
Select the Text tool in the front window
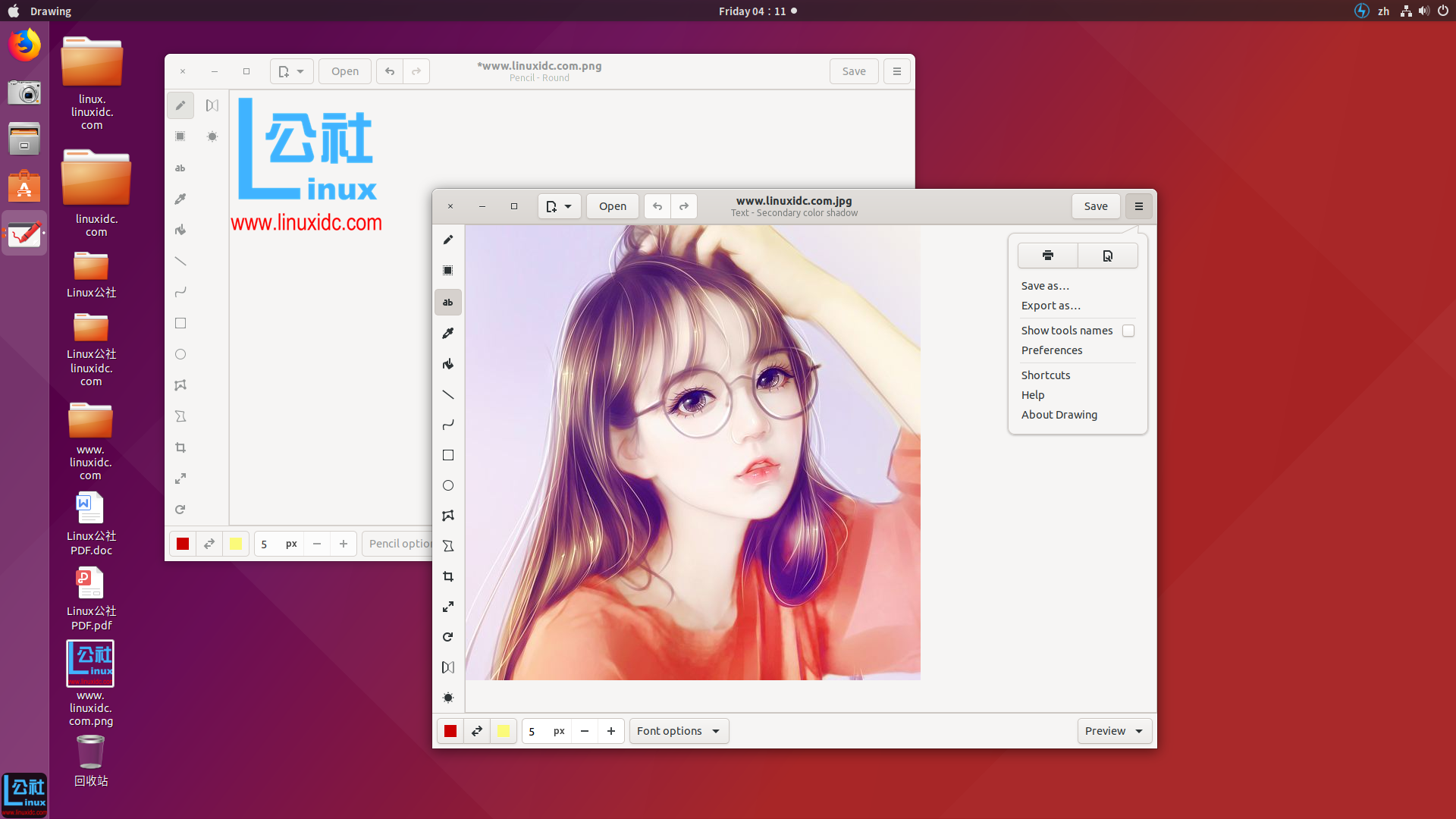tap(448, 303)
